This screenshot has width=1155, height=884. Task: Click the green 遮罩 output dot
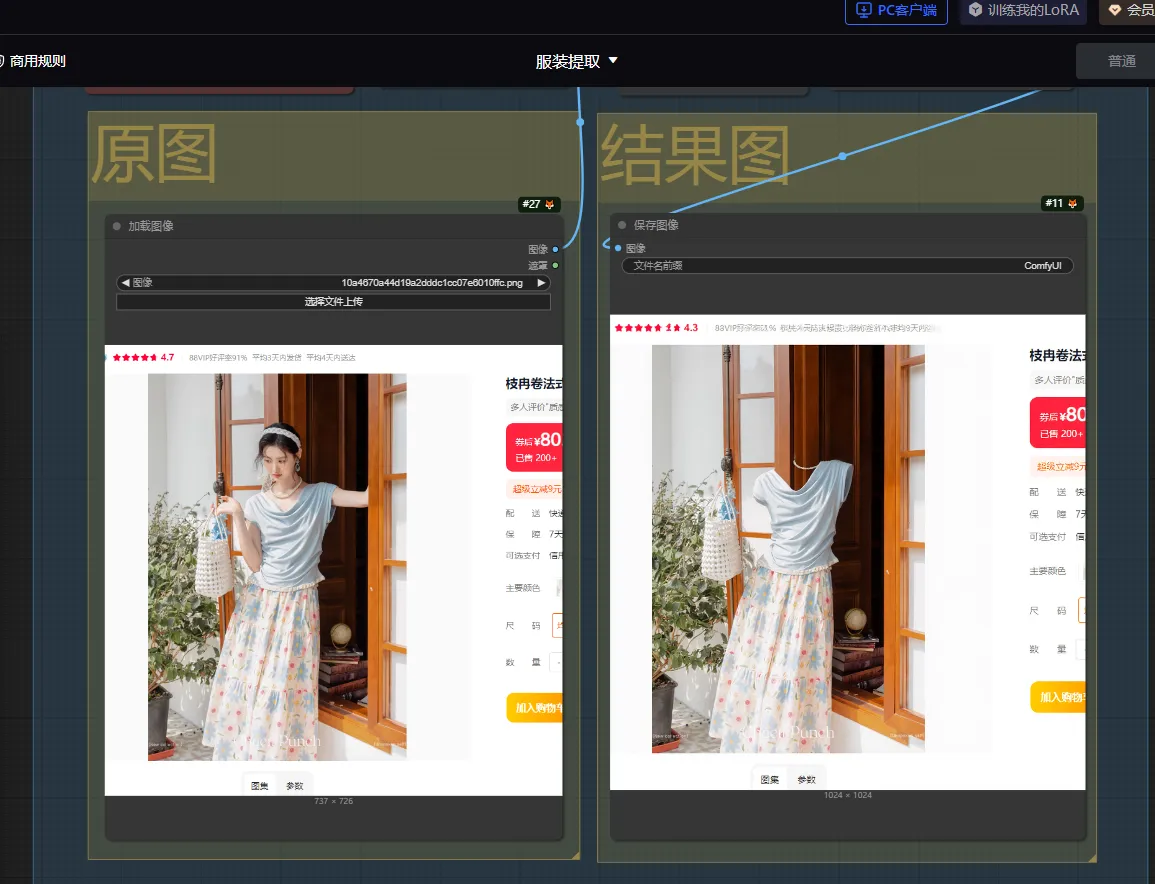coord(555,265)
